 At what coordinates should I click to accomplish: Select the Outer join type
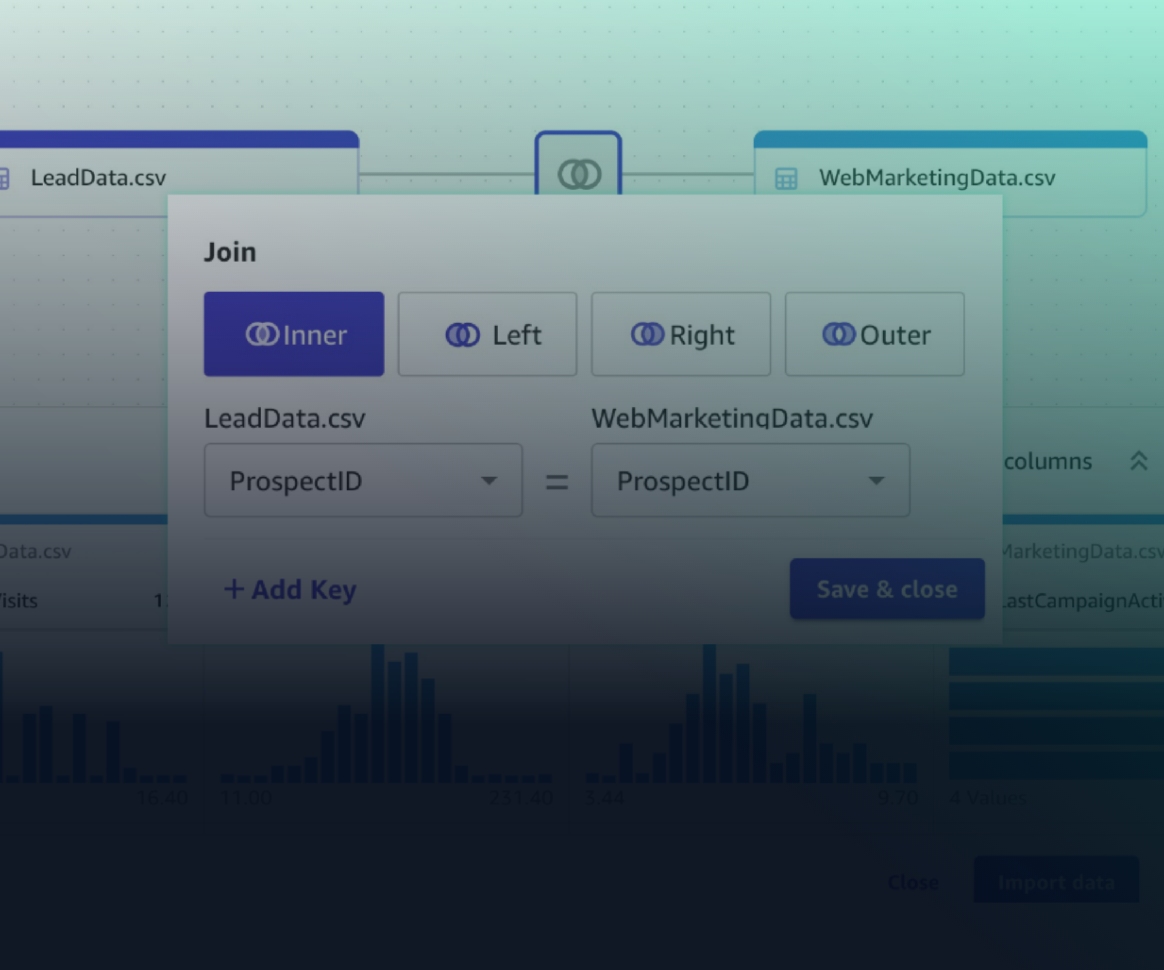874,334
